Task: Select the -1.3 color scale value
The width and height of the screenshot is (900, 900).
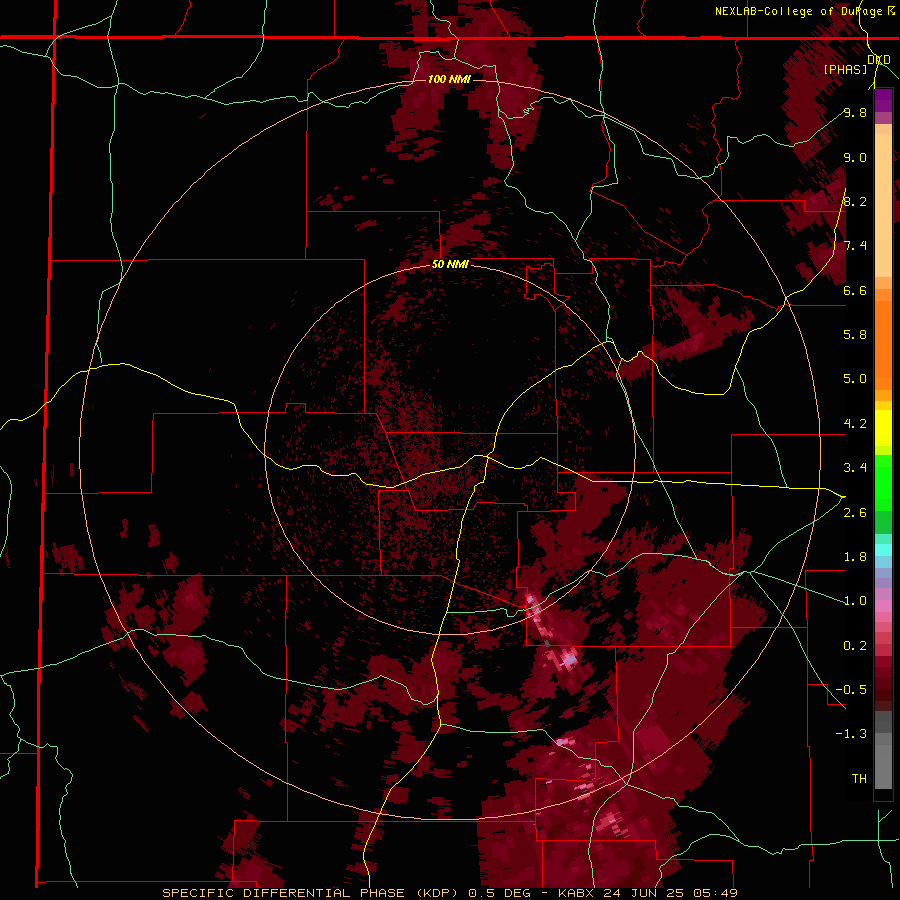Action: tap(851, 734)
